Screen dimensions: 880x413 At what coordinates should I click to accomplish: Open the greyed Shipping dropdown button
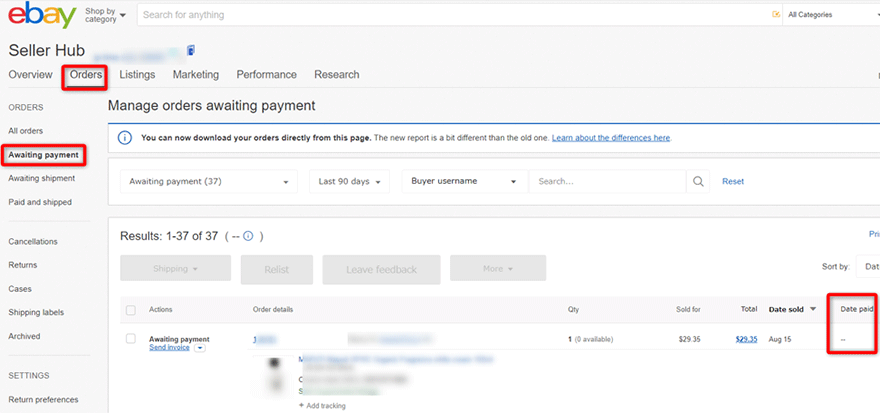176,269
